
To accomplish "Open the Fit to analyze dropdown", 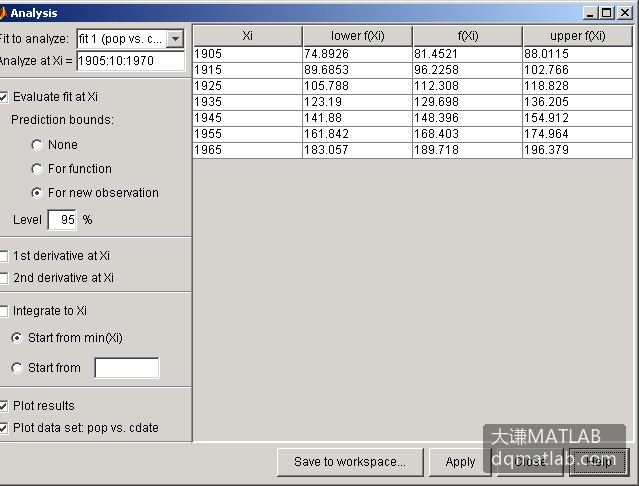I will [x=175, y=39].
